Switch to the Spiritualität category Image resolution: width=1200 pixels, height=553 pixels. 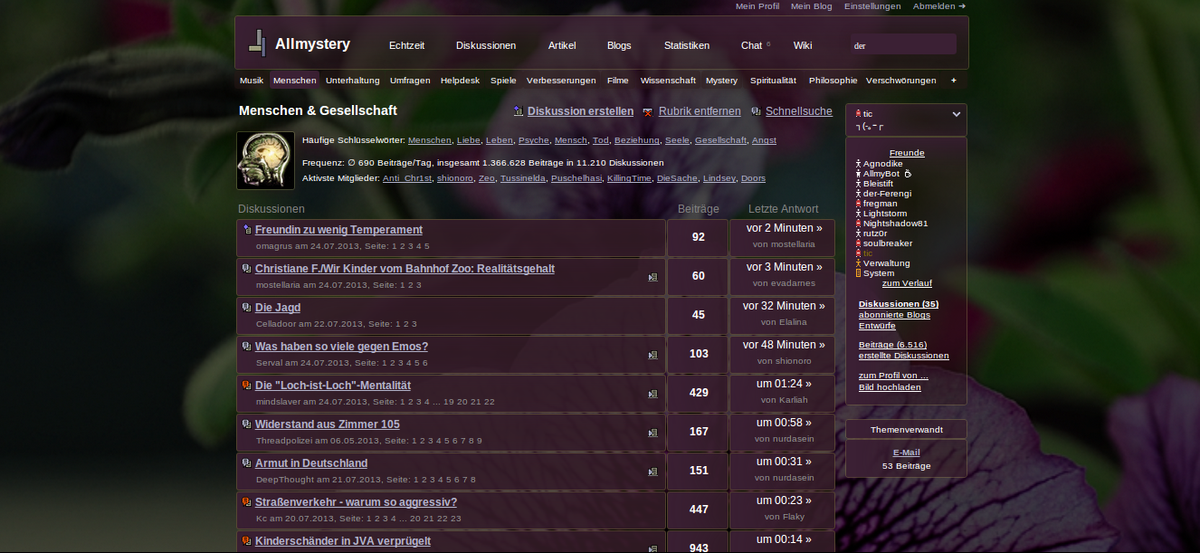[773, 80]
